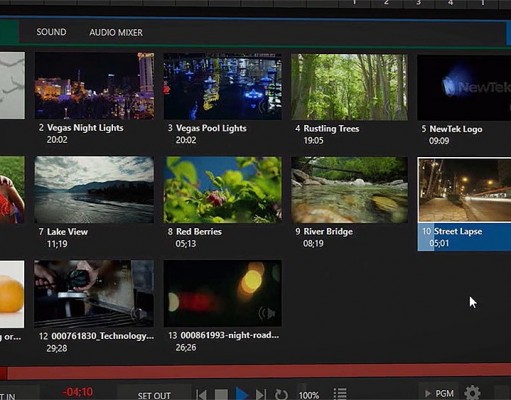Screen dimensions: 511x400
Task: Click the audio speaker icon on Vegas Pool Lights thumbnail
Action: click(x=266, y=107)
